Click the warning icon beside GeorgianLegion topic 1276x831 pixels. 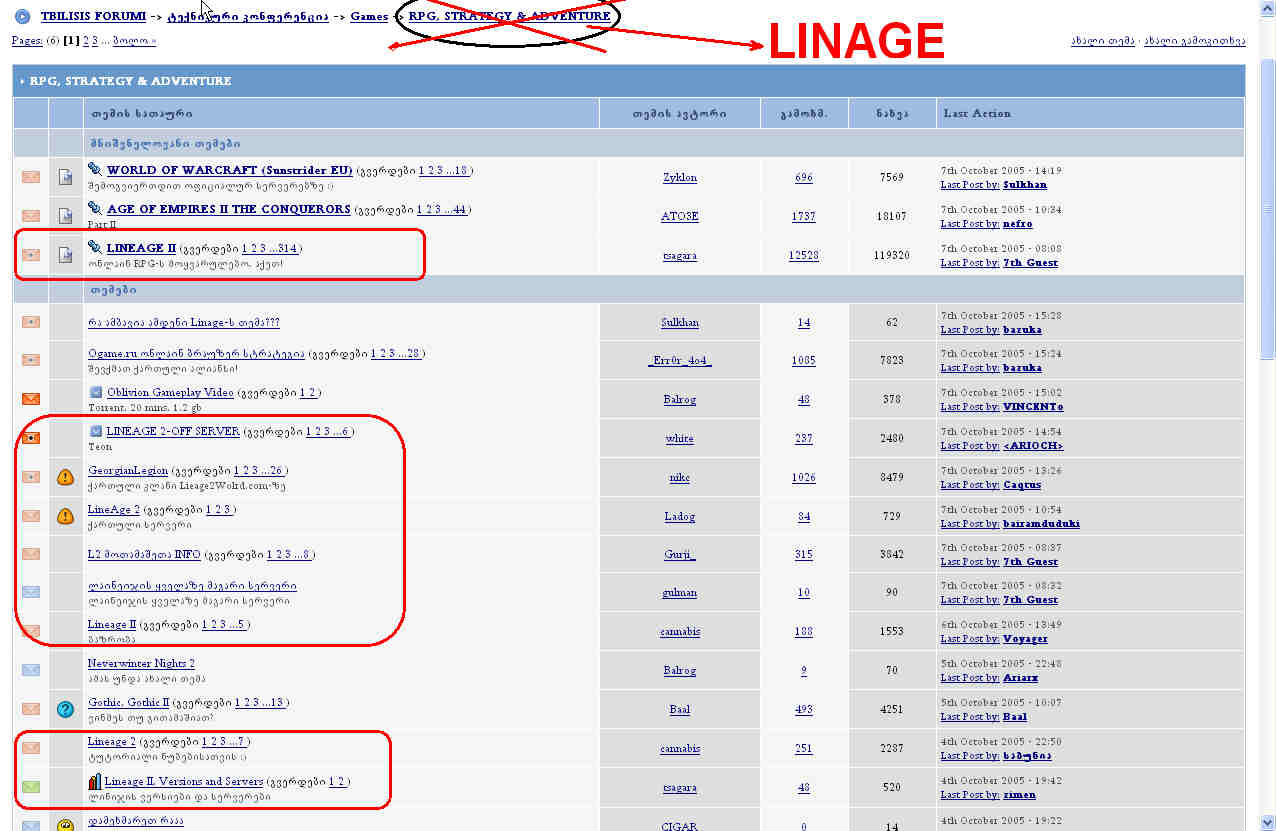pos(65,477)
